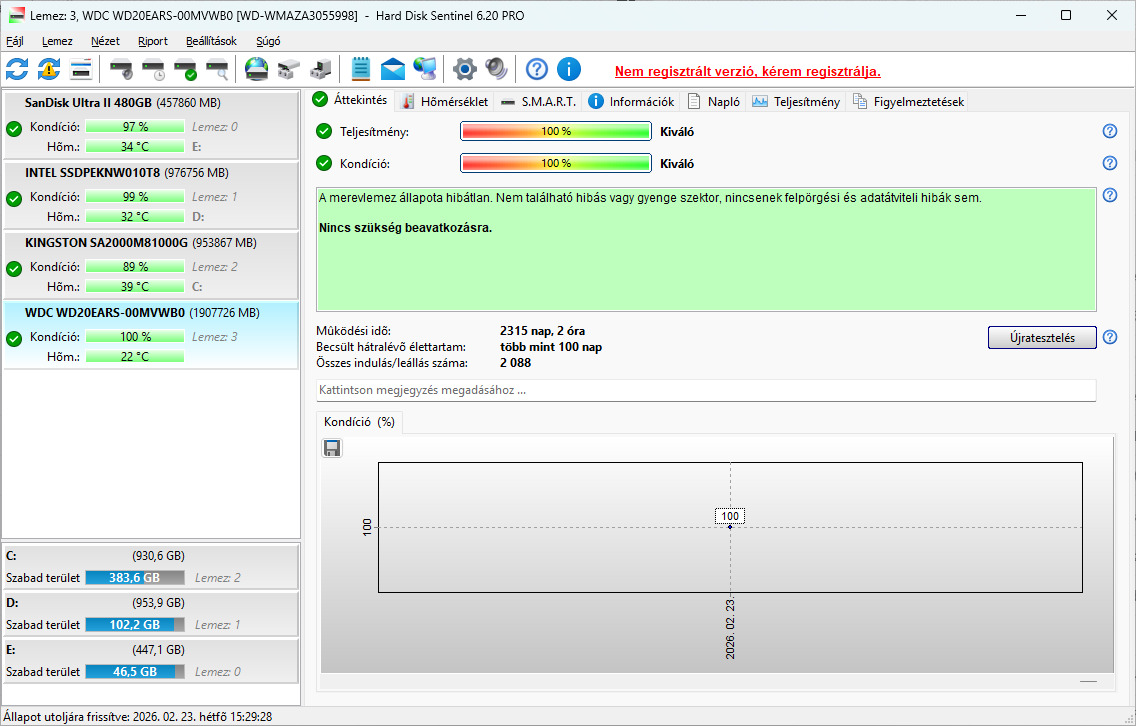Switch to the S.M.A.R.T. tab
The height and width of the screenshot is (726, 1136).
[x=539, y=101]
